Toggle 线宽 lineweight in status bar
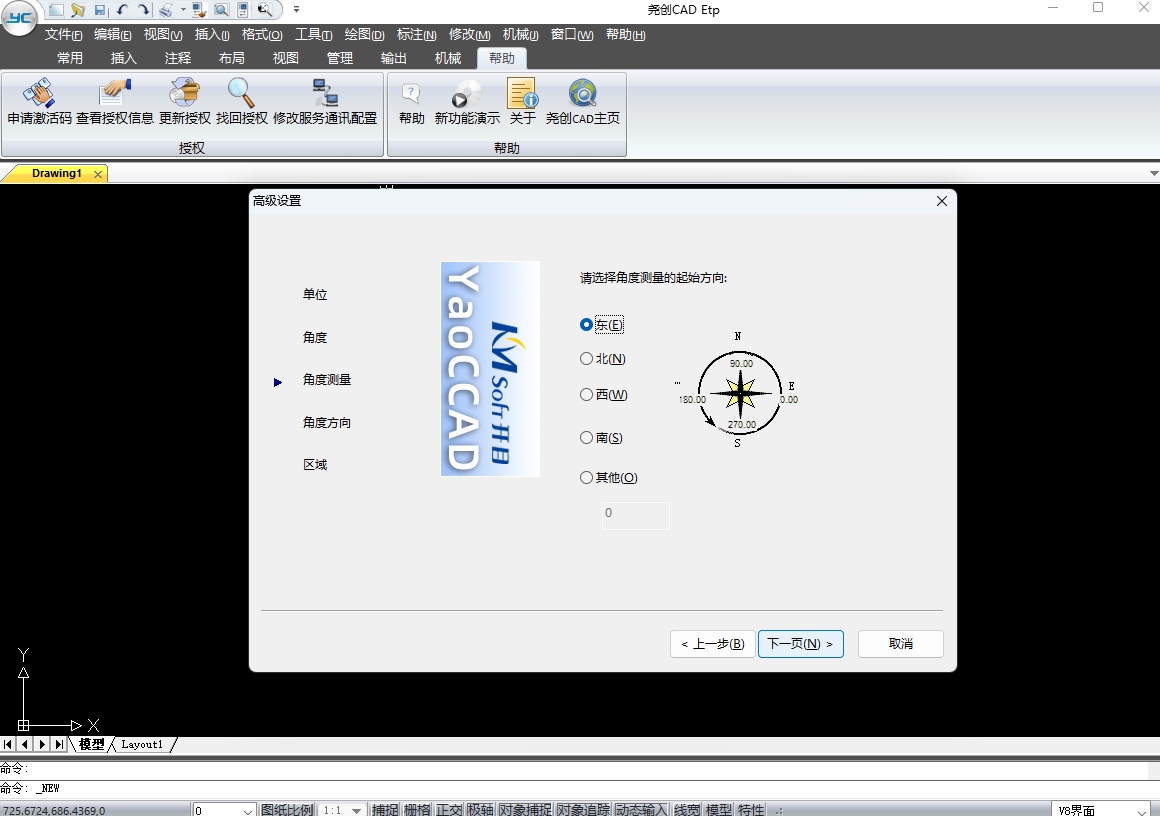Viewport: 1160px width, 816px height. tap(687, 810)
